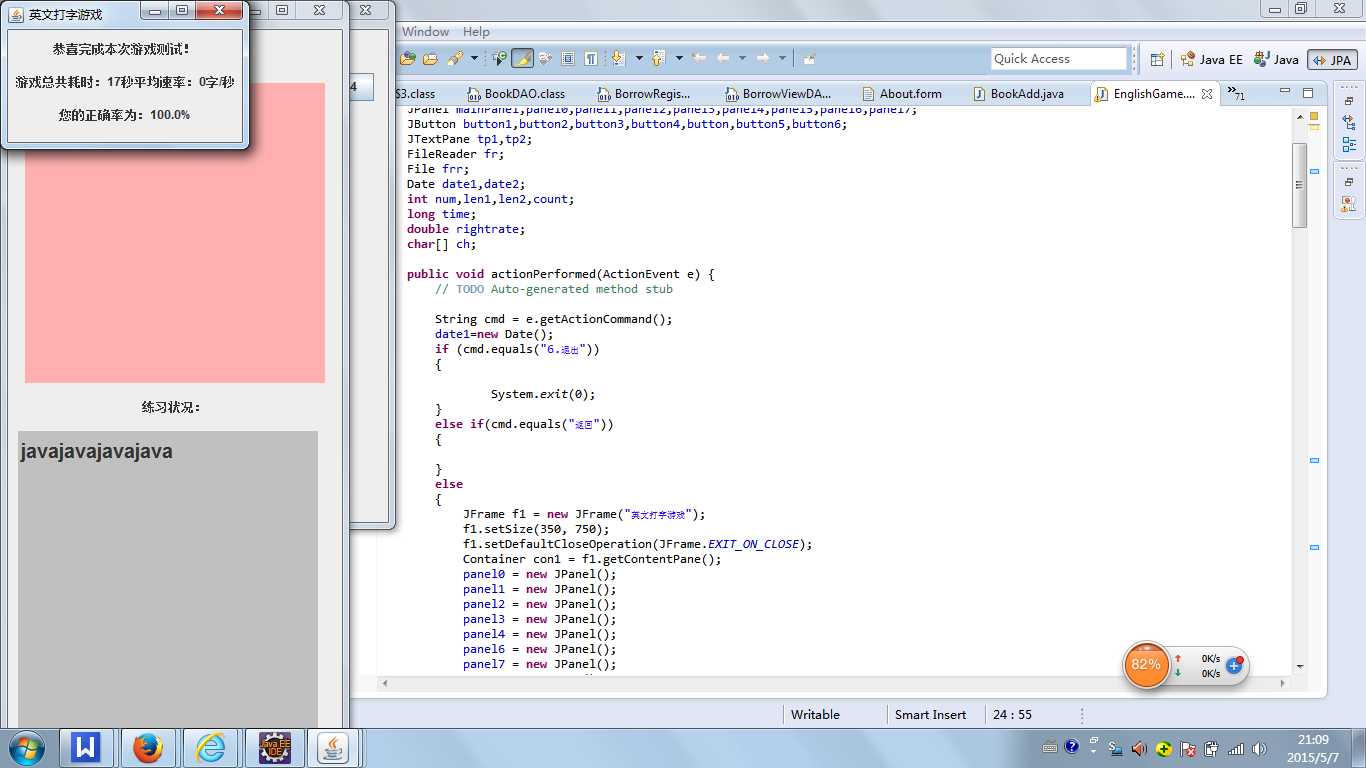1366x768 pixels.
Task: Click the orange 82% memory ball widget
Action: (1146, 664)
